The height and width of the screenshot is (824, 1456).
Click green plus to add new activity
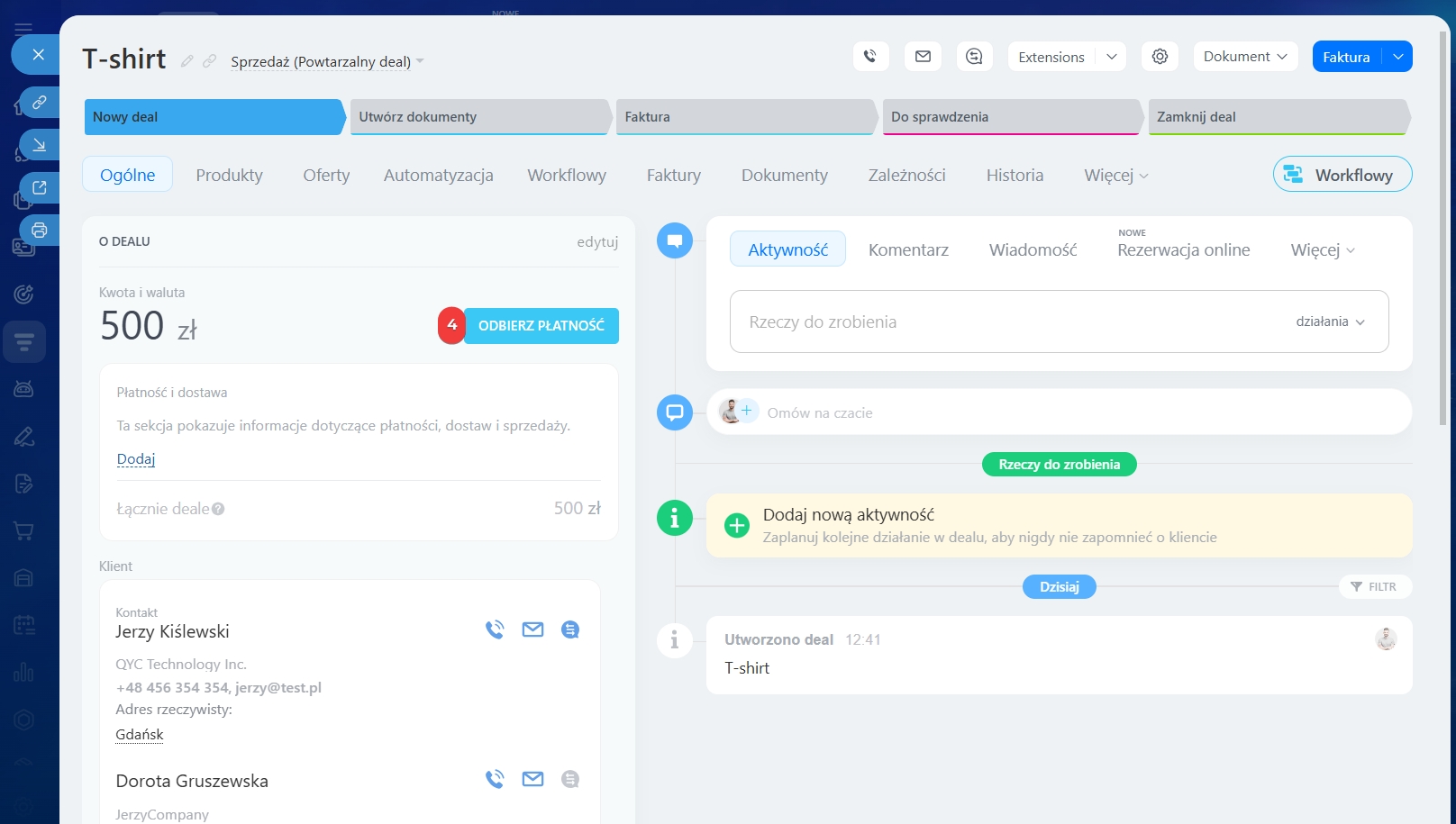[737, 525]
